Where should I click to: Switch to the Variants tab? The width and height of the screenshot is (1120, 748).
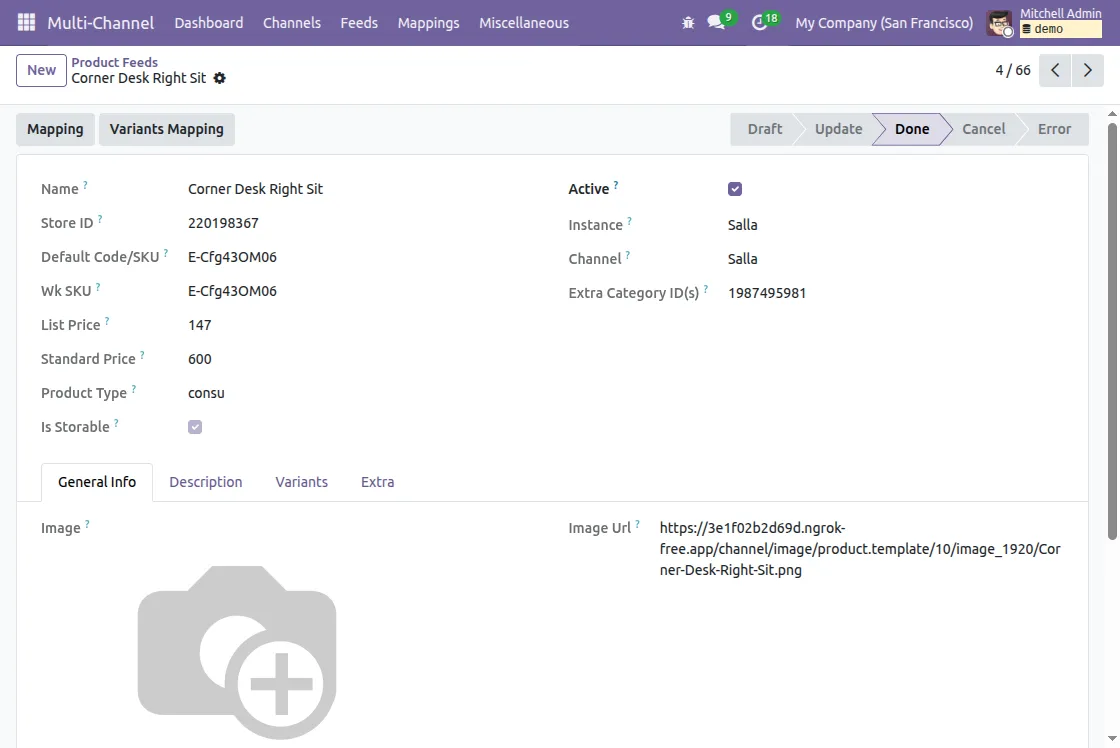(x=301, y=482)
